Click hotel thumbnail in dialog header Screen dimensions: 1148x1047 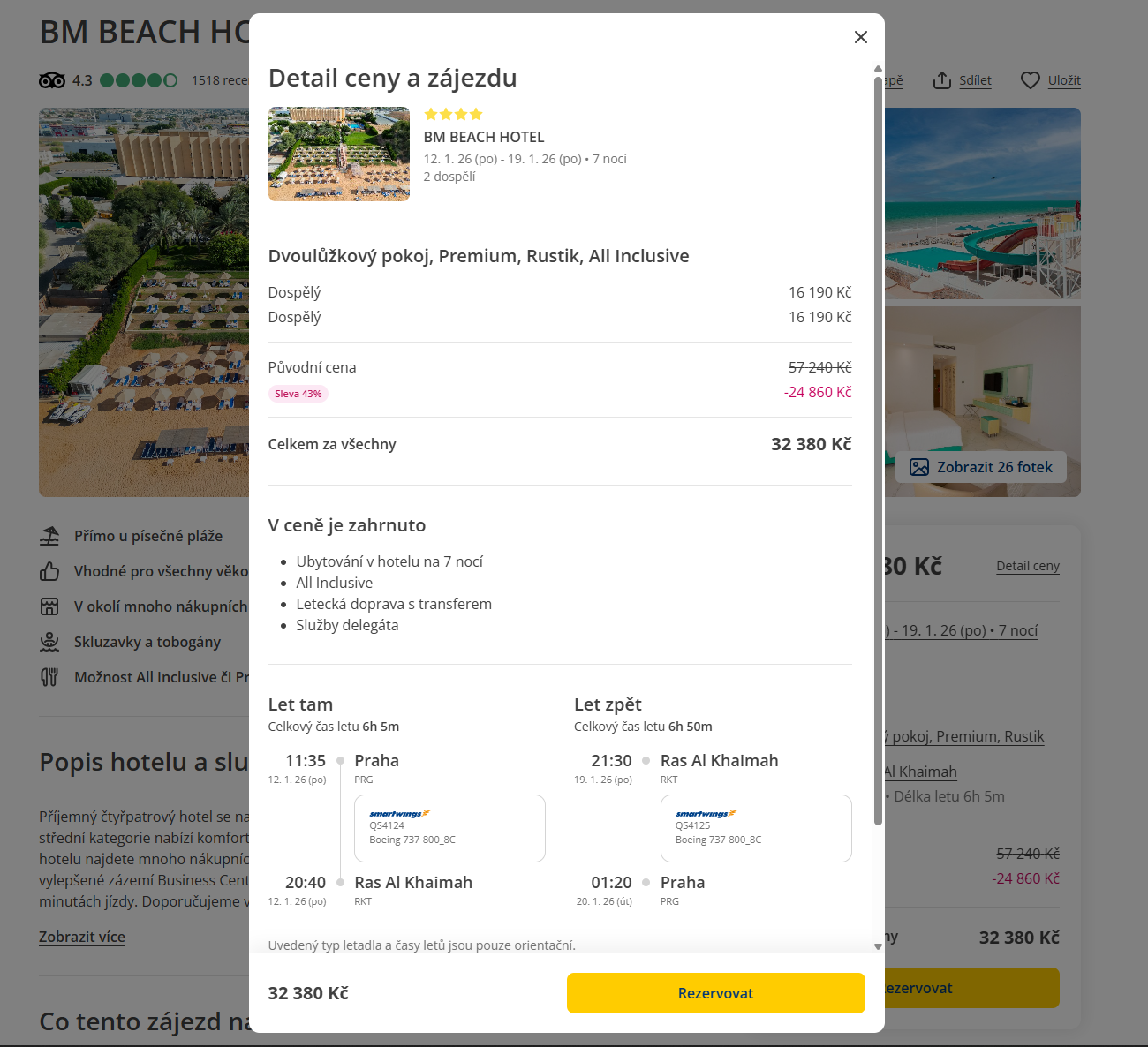[x=339, y=154]
